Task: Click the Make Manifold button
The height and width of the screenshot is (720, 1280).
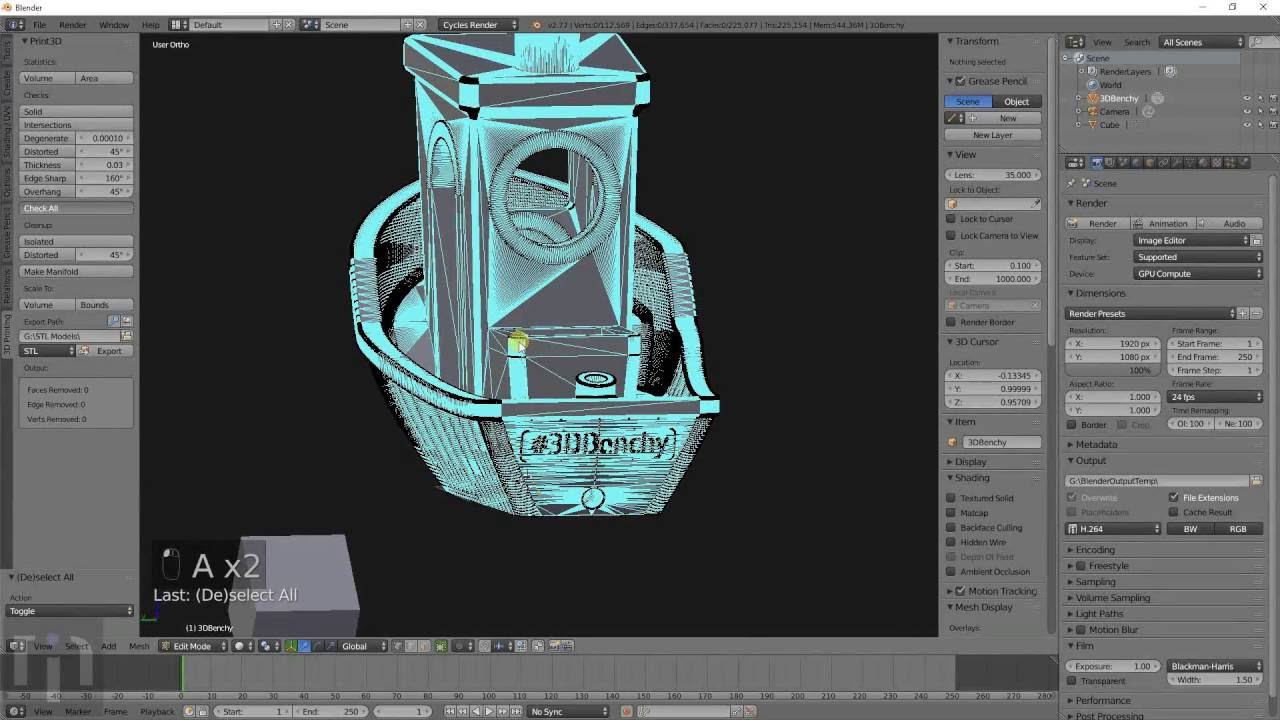Action: click(77, 271)
